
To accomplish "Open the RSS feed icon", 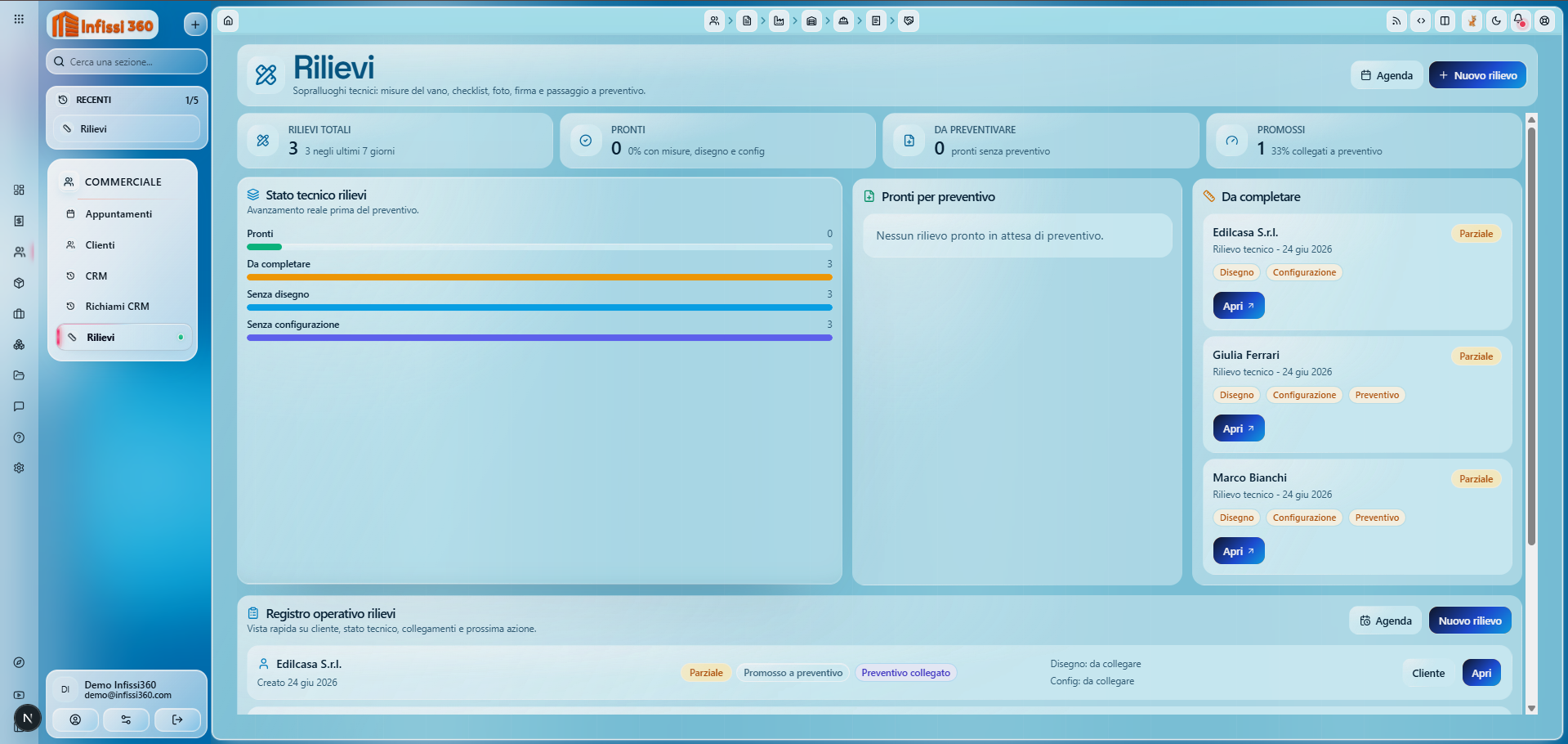I will (x=1396, y=21).
